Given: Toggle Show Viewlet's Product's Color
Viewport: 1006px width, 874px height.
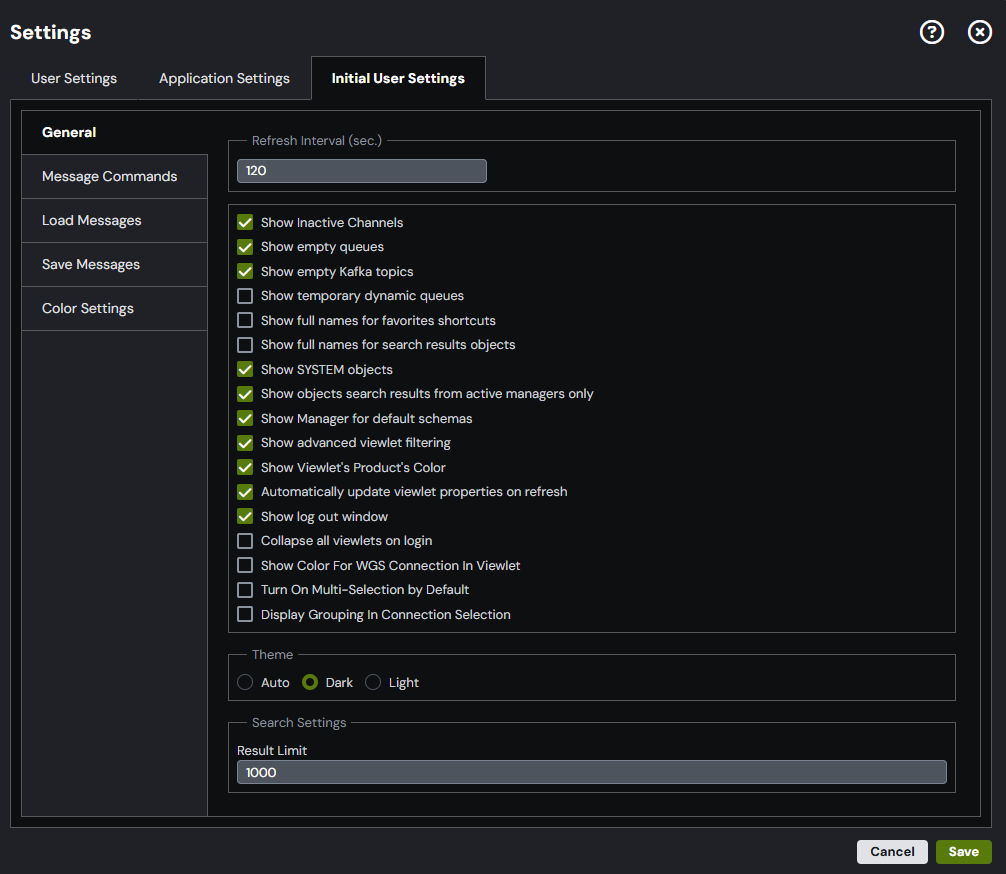Looking at the screenshot, I should [x=245, y=468].
